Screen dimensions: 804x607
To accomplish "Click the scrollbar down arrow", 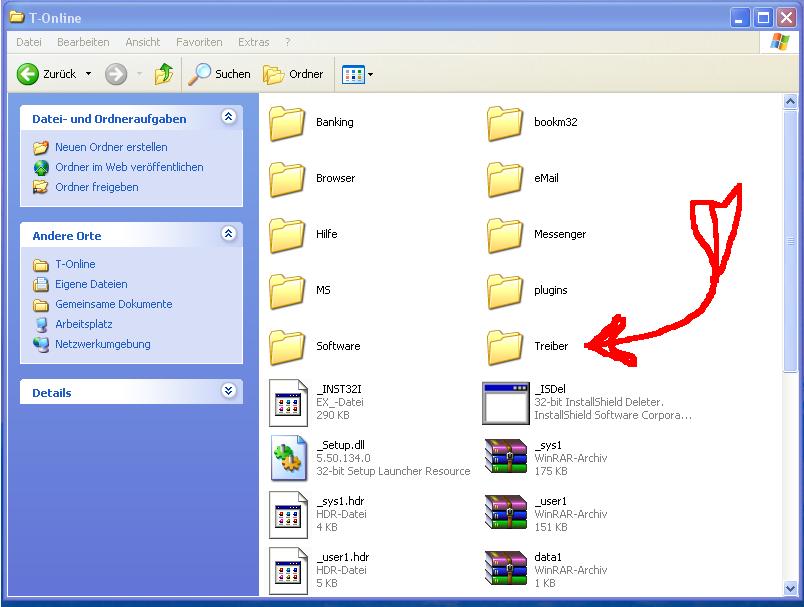I will [x=790, y=589].
